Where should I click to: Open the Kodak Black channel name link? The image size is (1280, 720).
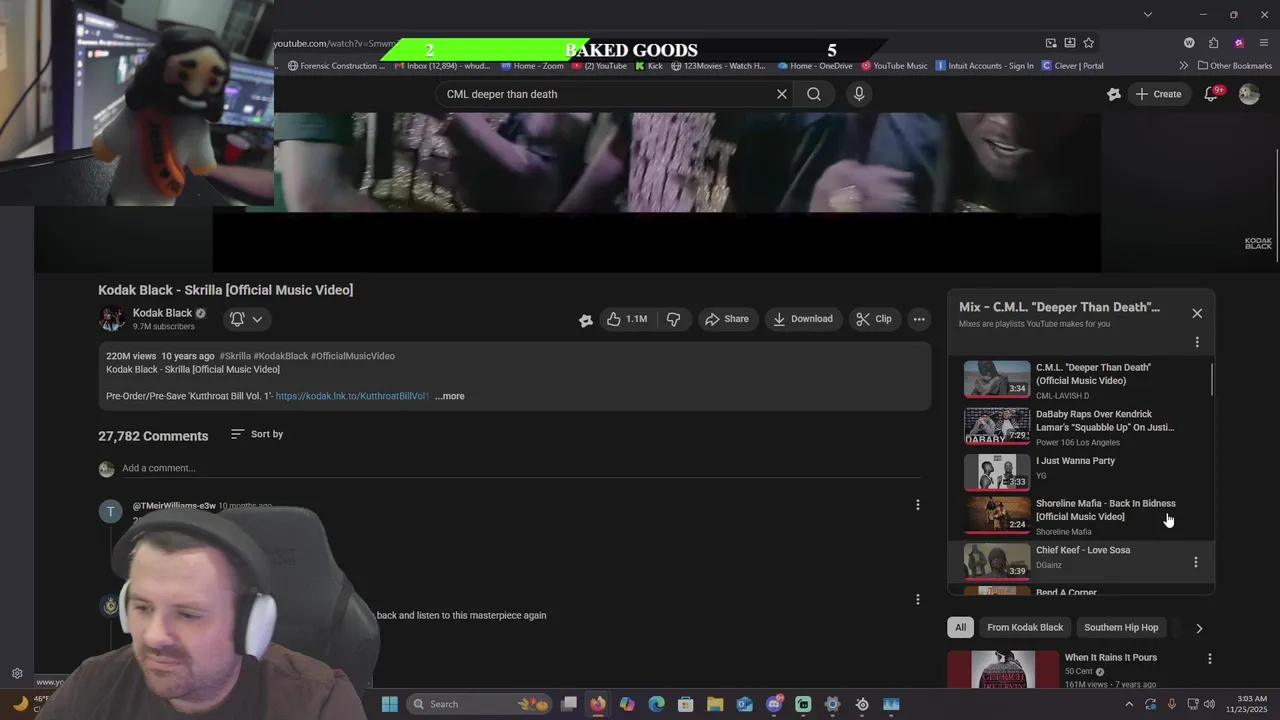pyautogui.click(x=162, y=313)
